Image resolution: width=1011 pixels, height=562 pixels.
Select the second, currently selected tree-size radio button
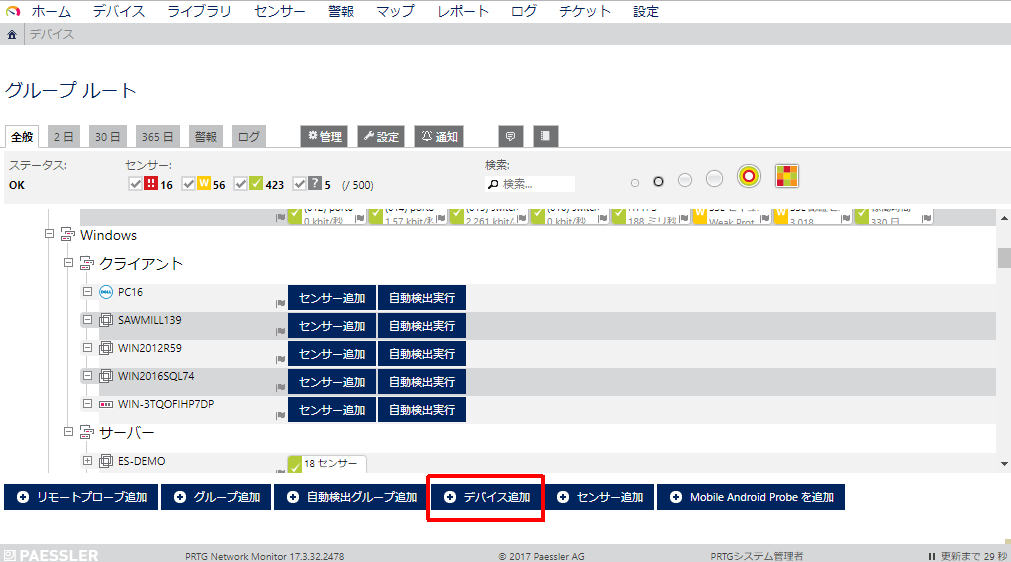tap(658, 182)
